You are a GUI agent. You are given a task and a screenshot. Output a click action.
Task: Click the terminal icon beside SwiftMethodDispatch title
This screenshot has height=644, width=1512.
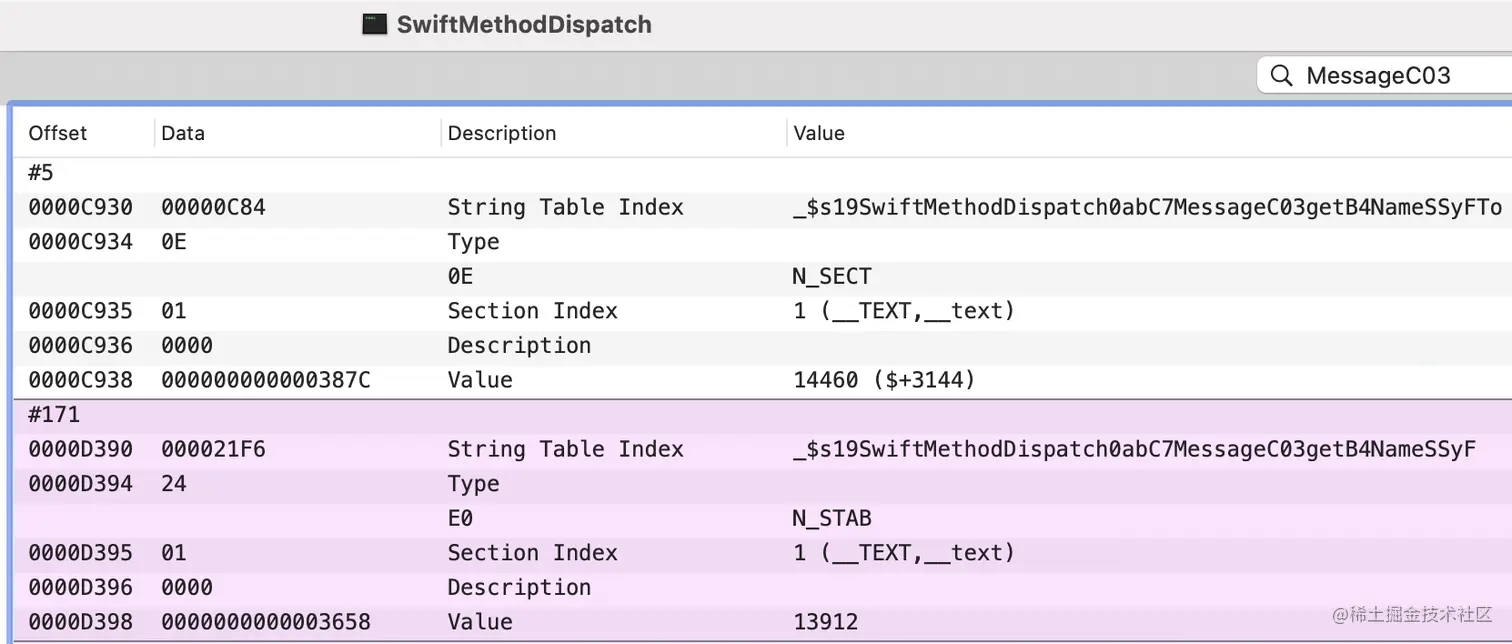pos(375,25)
